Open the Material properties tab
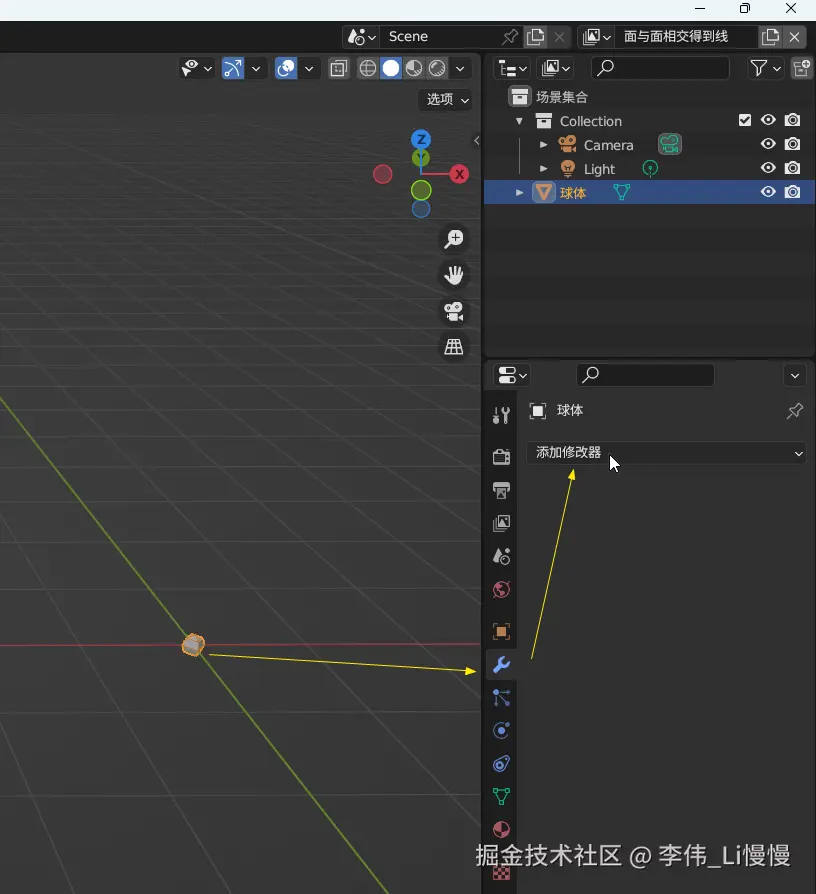816x894 pixels. [x=501, y=830]
